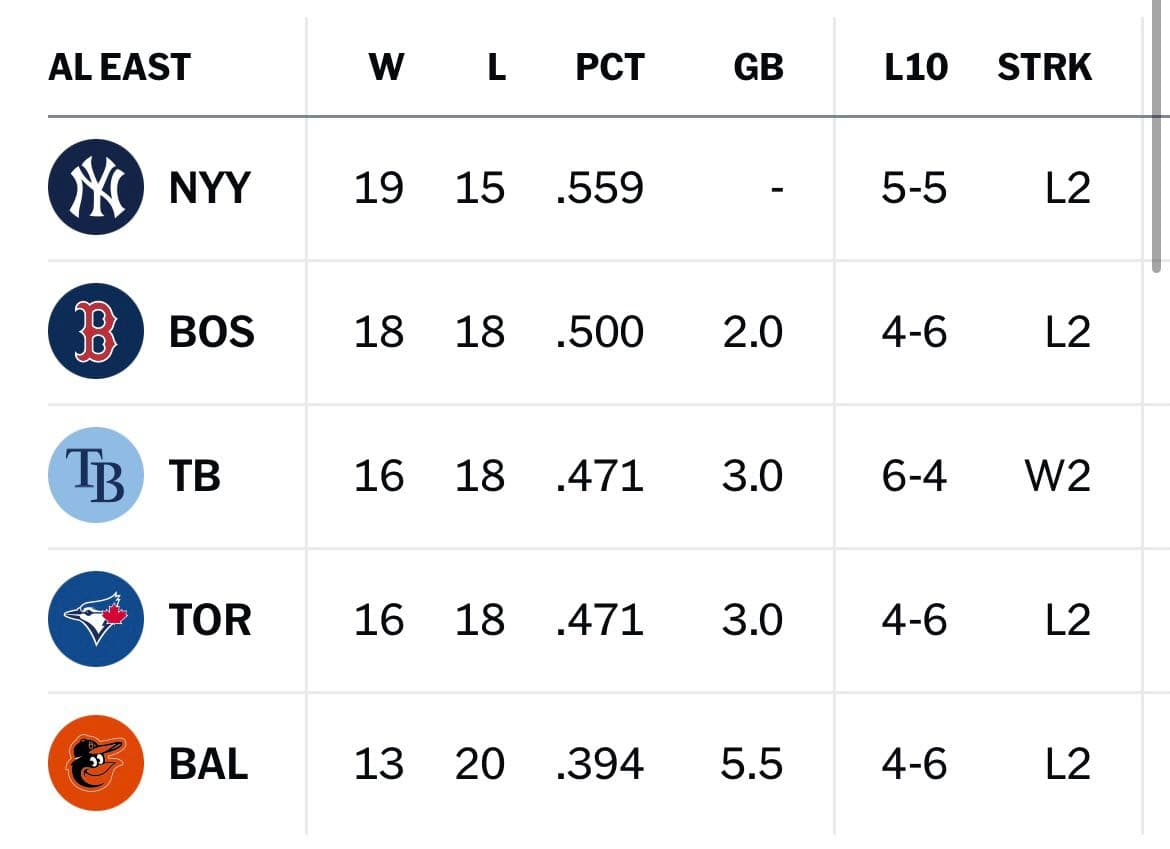Click the Boston Red Sox logo
This screenshot has height=849, width=1170.
coord(97,332)
